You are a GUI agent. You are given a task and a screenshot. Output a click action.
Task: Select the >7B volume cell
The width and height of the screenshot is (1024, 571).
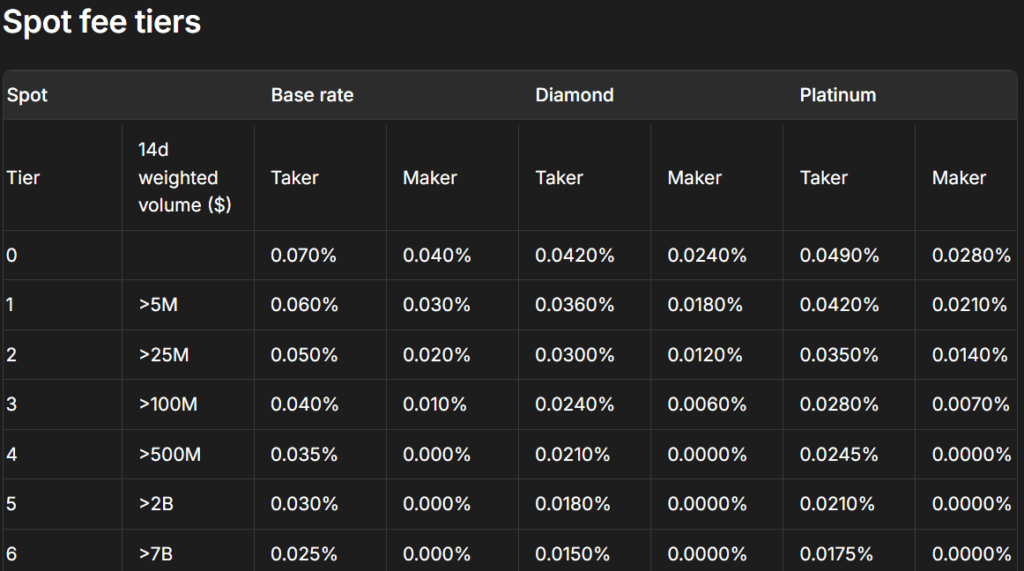(x=156, y=554)
